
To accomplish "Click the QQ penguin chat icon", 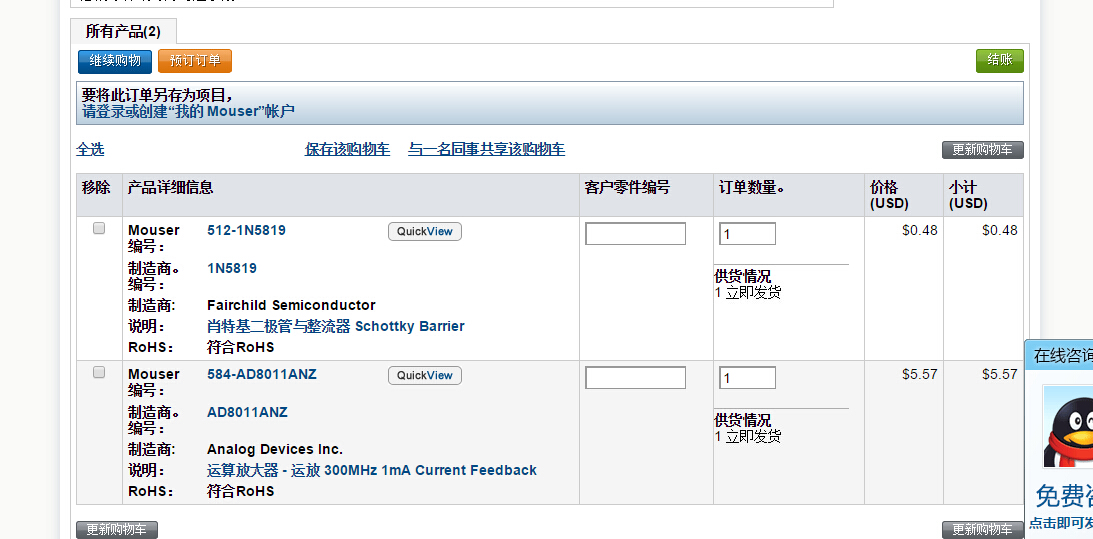I will [x=1068, y=426].
